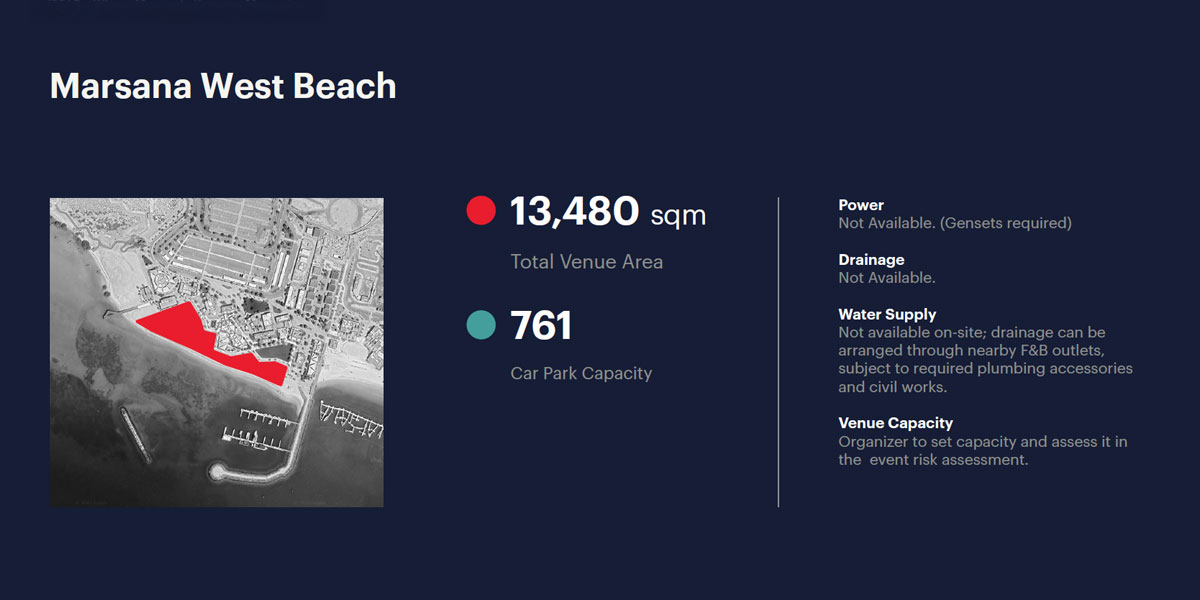1200x600 pixels.
Task: Select the Water Supply heading
Action: [x=887, y=314]
